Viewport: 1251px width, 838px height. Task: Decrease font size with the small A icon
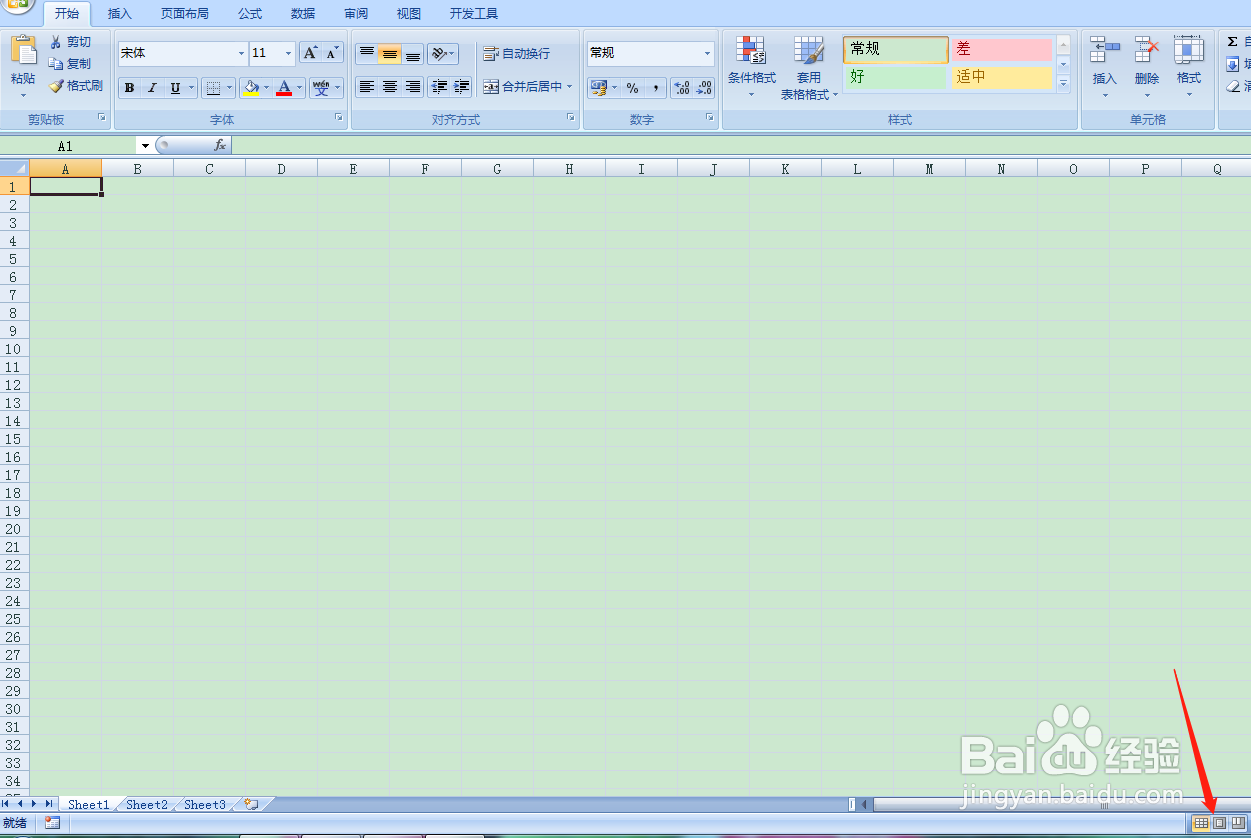pos(333,53)
